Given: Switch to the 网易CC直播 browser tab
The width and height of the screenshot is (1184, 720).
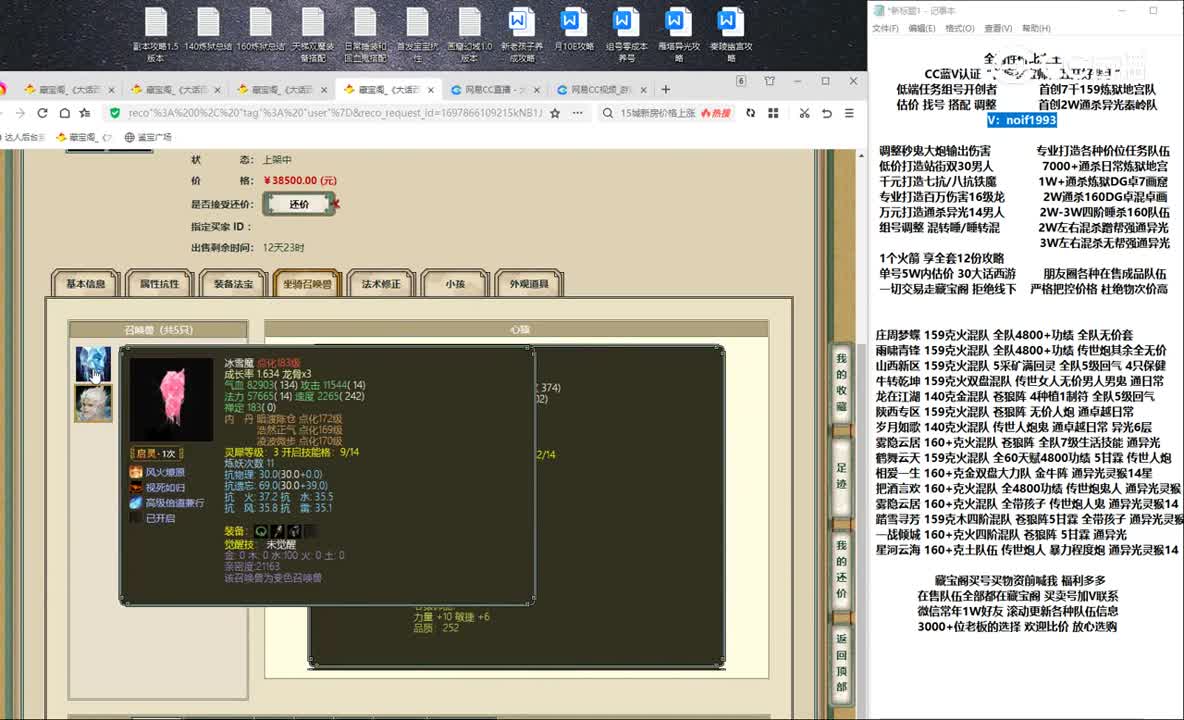Looking at the screenshot, I should point(493,89).
